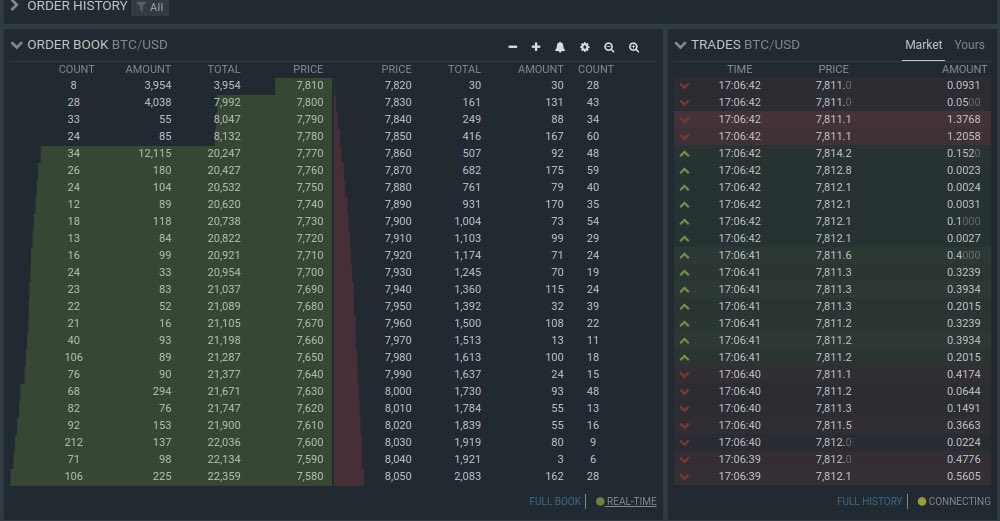Viewport: 1000px width, 521px height.
Task: Select ask price 7,900
Action: pos(398,221)
